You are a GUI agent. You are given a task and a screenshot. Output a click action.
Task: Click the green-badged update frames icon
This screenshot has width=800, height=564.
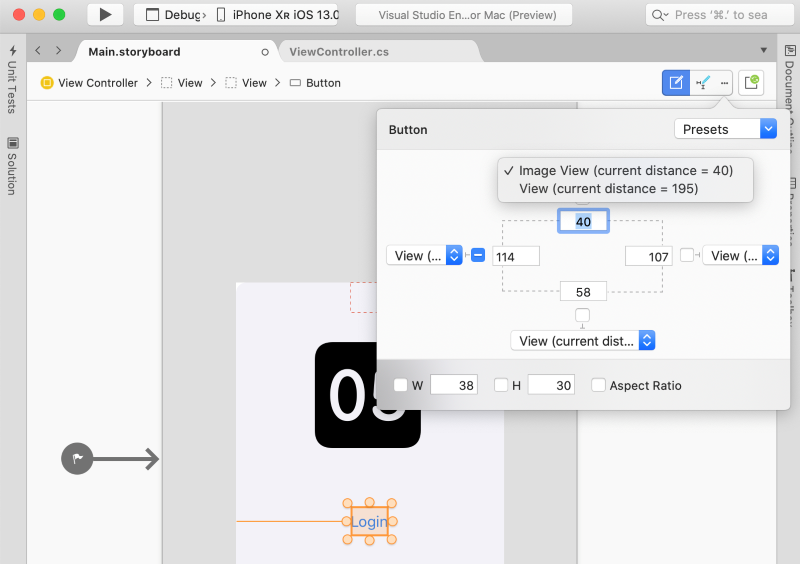[751, 83]
